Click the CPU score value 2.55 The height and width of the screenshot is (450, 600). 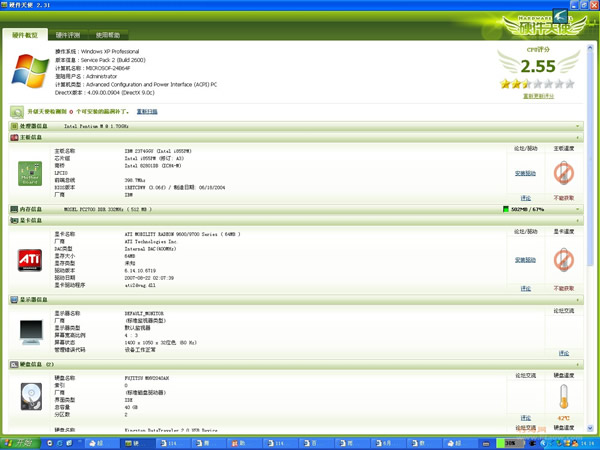538,67
